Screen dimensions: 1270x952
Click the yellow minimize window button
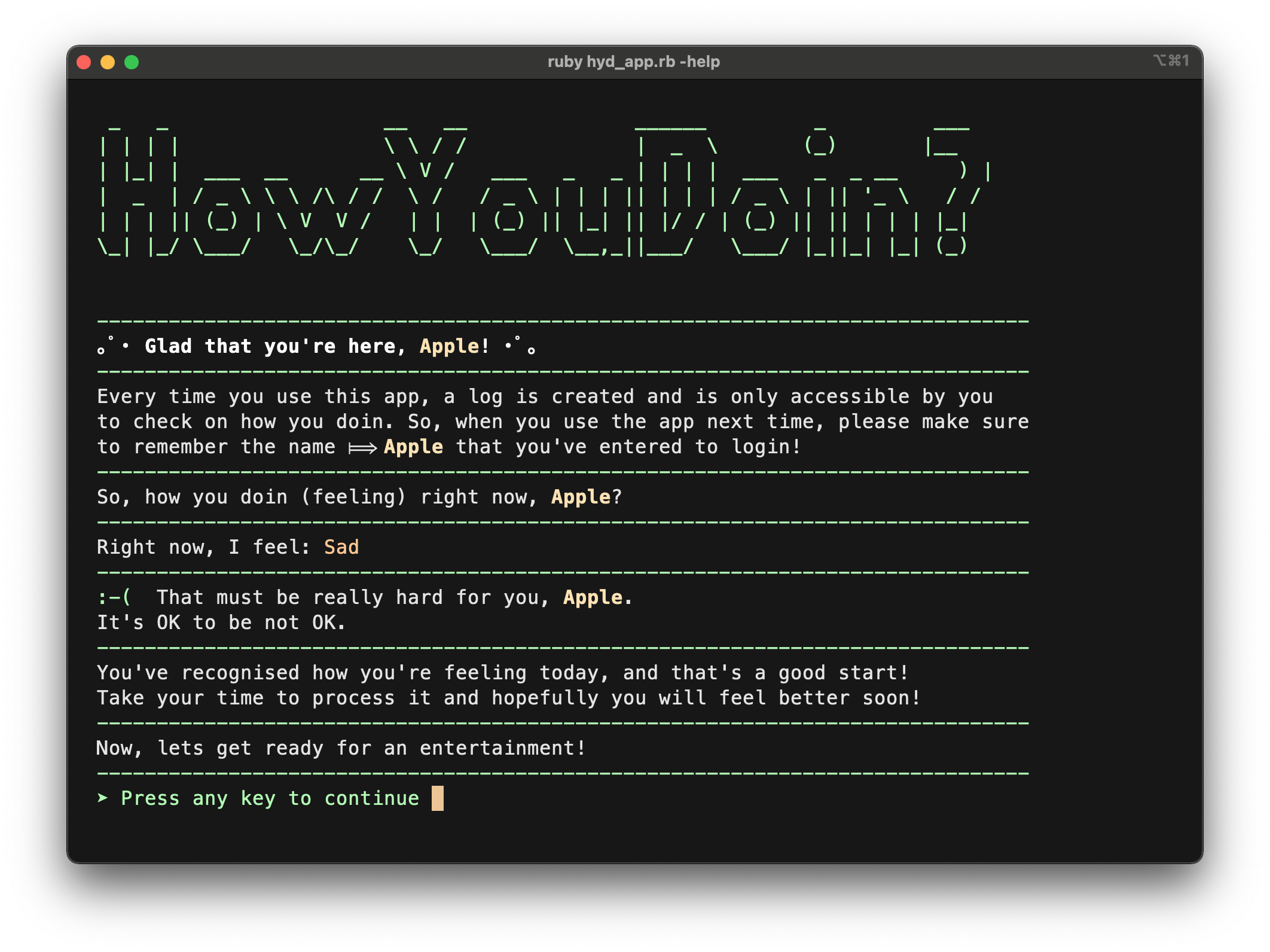108,62
